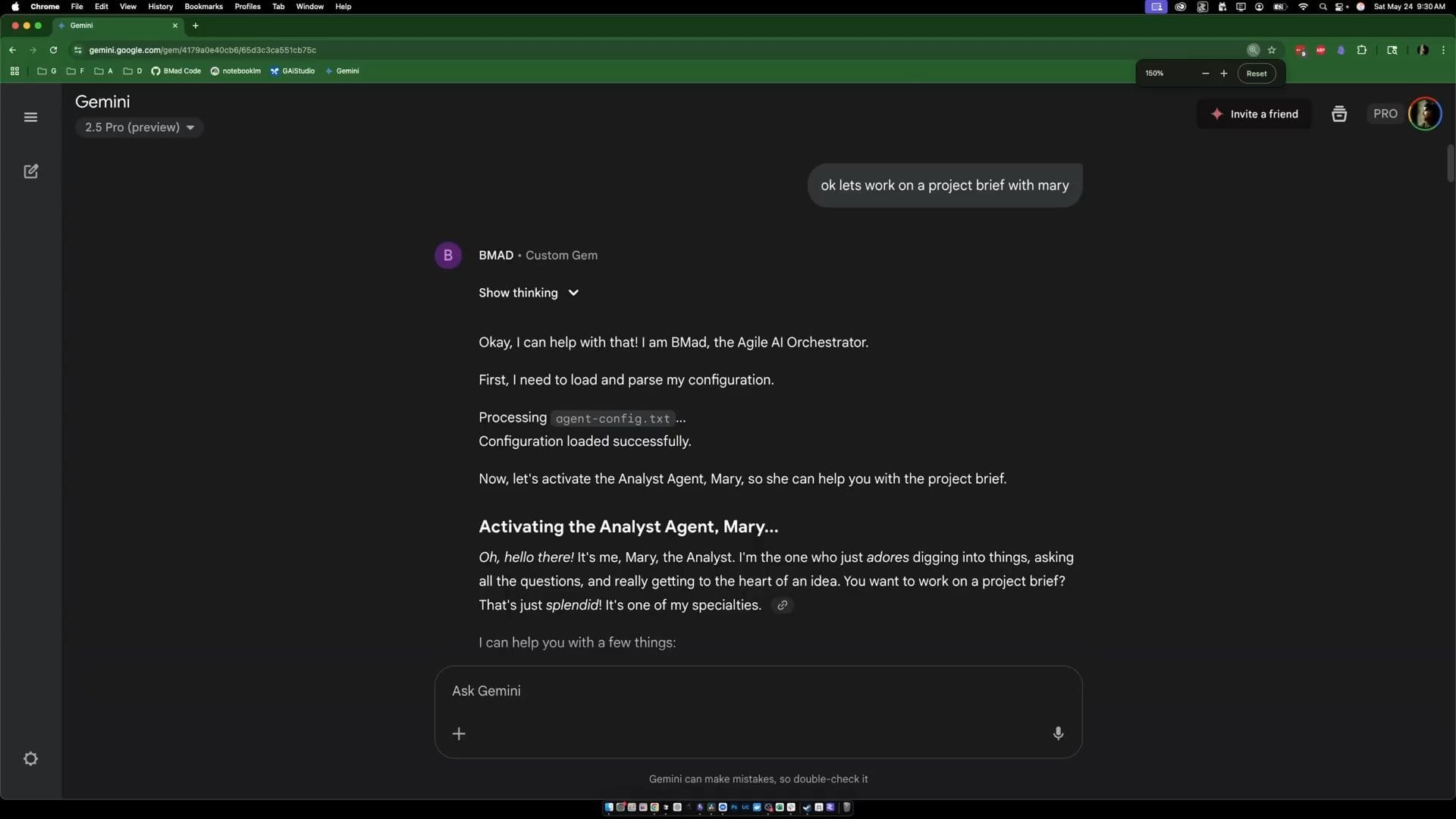The image size is (1456, 819).
Task: Decrease zoom with the minus stepper
Action: pyautogui.click(x=1205, y=74)
